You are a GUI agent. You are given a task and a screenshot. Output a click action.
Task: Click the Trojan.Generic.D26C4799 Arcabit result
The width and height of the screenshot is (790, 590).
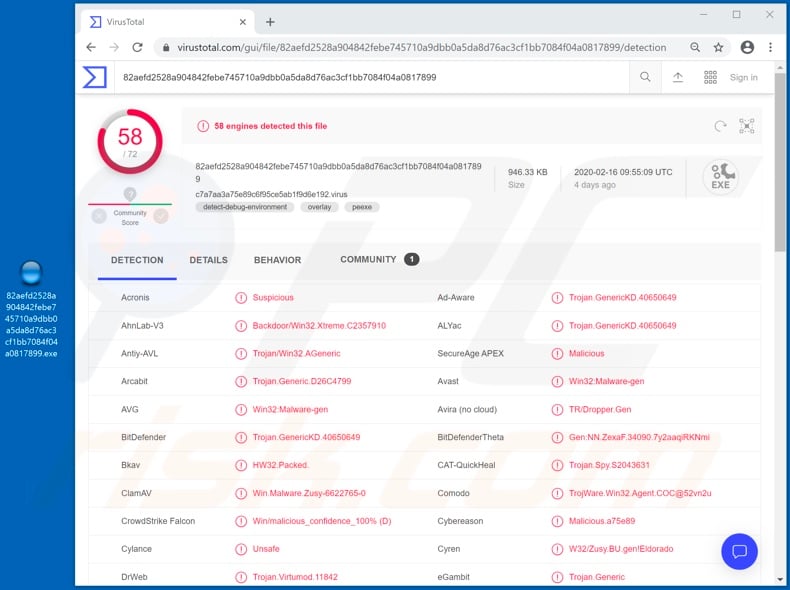coord(302,381)
